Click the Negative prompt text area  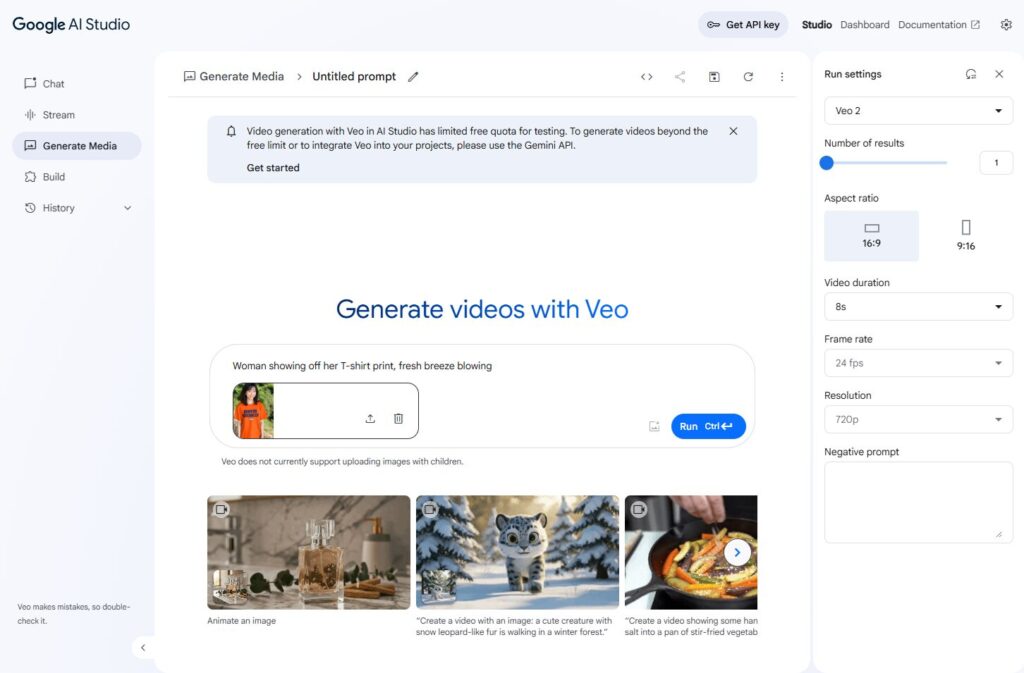pos(918,502)
